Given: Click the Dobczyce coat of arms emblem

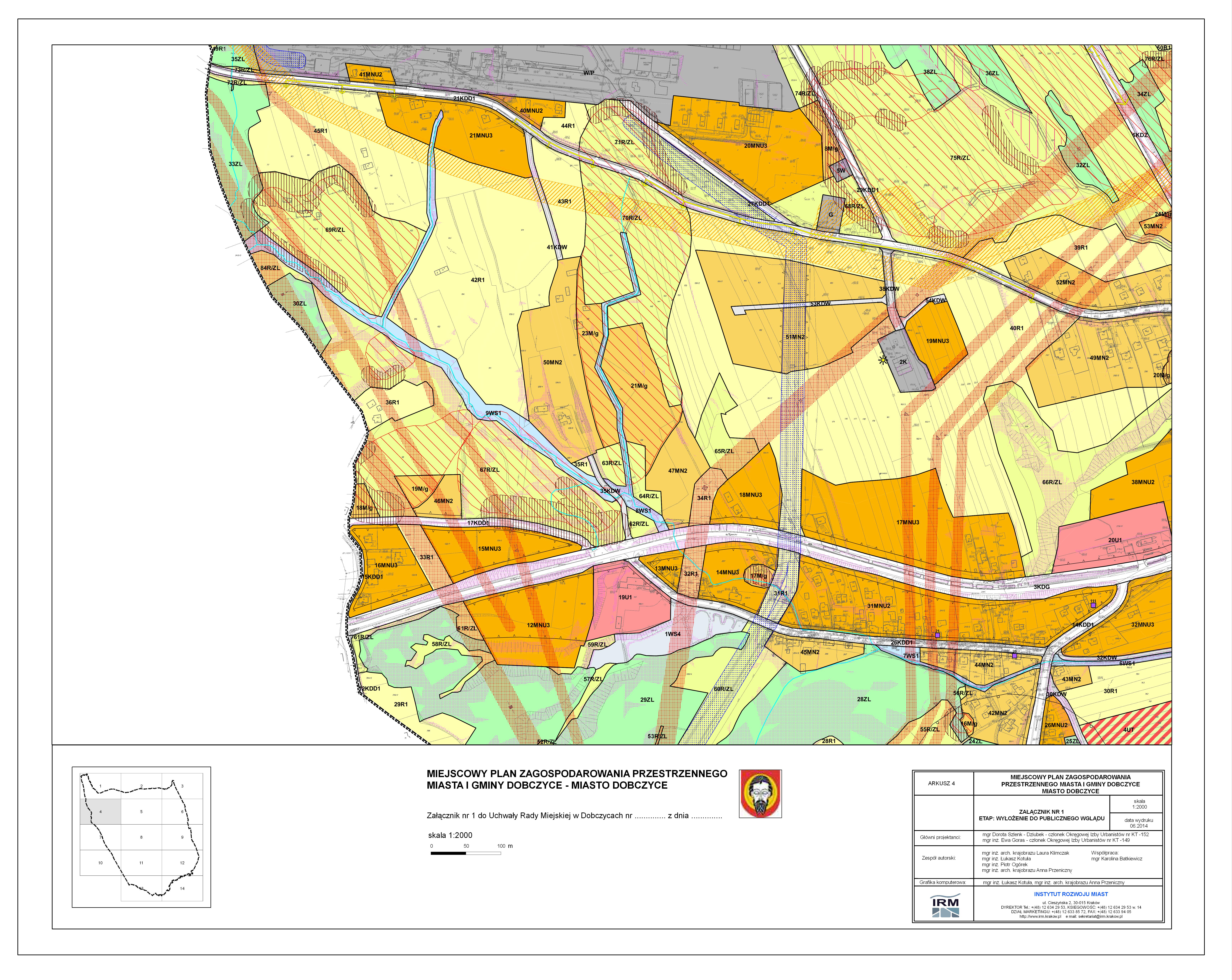Looking at the screenshot, I should pos(761,794).
